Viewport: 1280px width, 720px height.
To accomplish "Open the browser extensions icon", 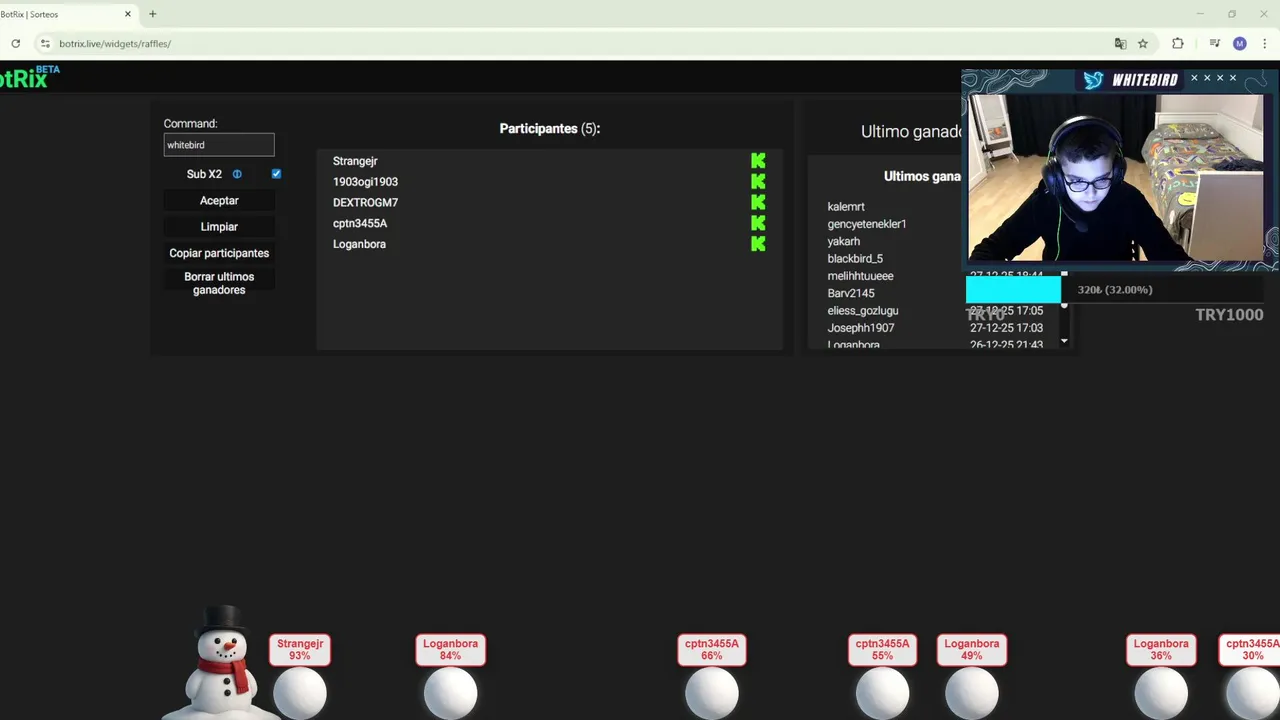I will (x=1178, y=44).
